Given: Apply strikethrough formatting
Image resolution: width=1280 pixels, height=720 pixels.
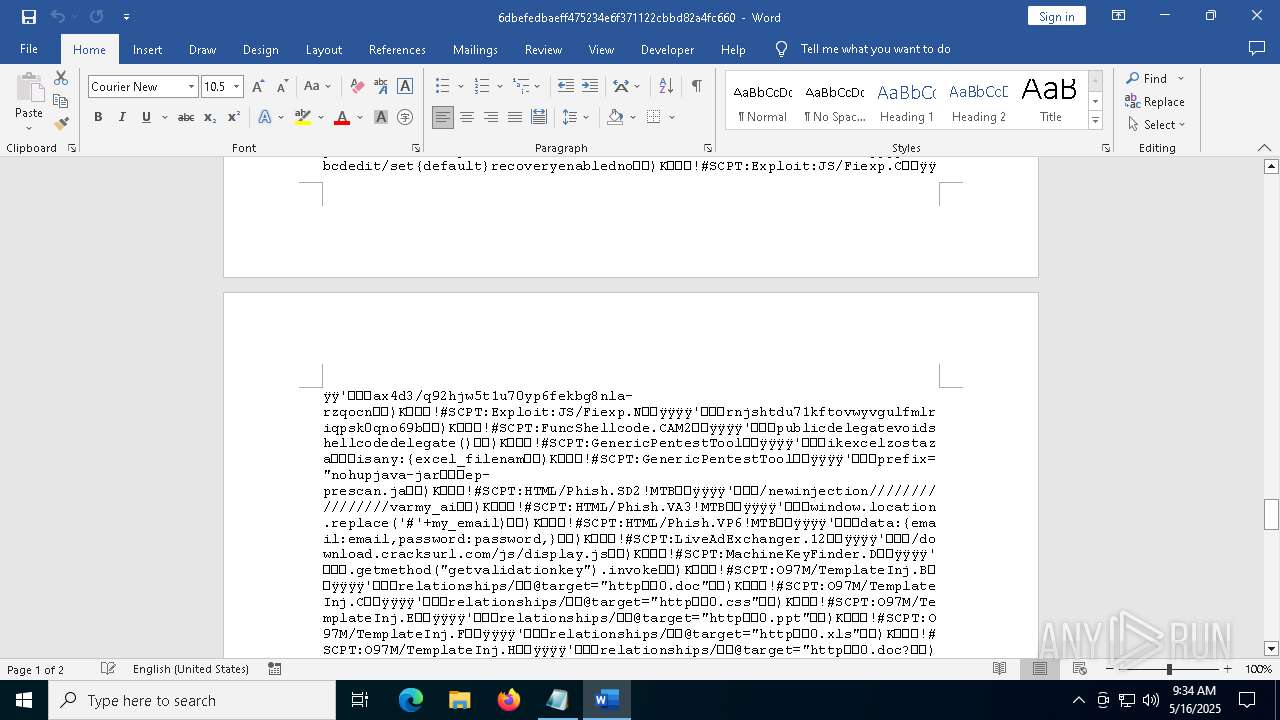Looking at the screenshot, I should point(186,117).
